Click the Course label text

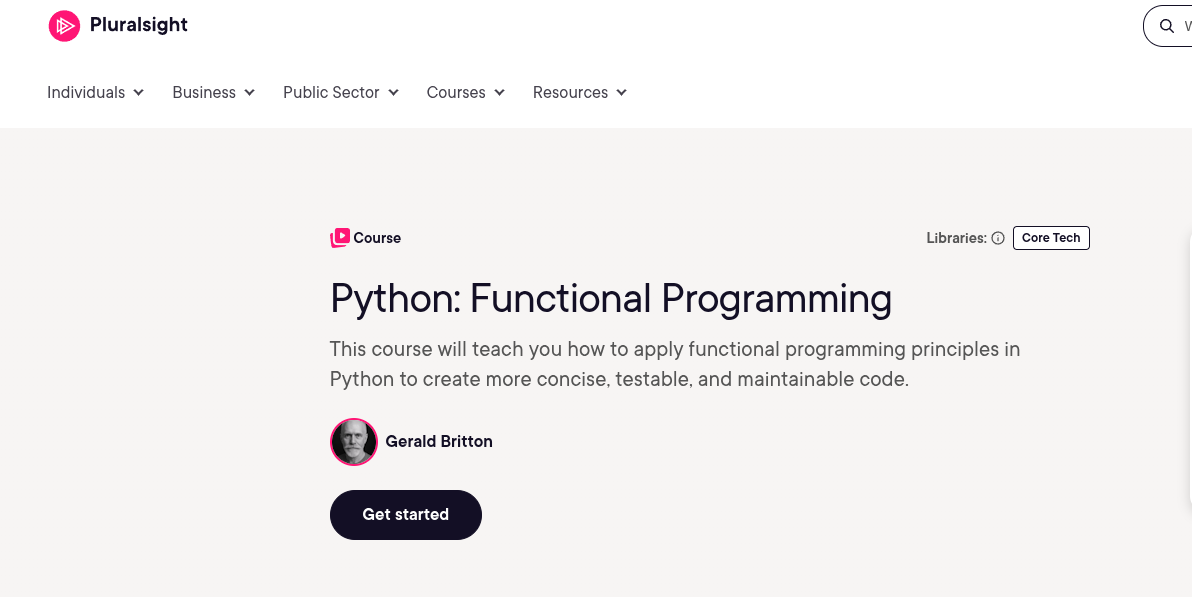tap(377, 238)
